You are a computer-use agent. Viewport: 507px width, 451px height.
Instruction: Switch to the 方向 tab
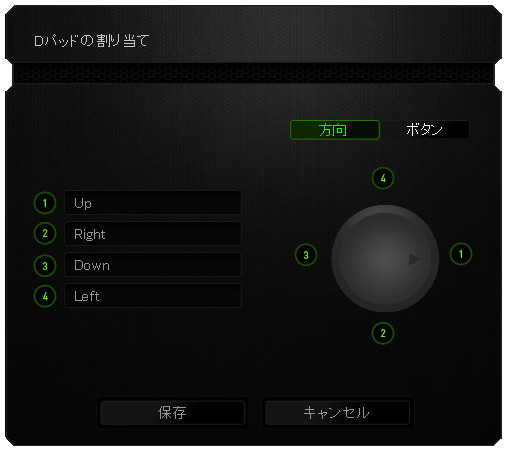pos(335,130)
